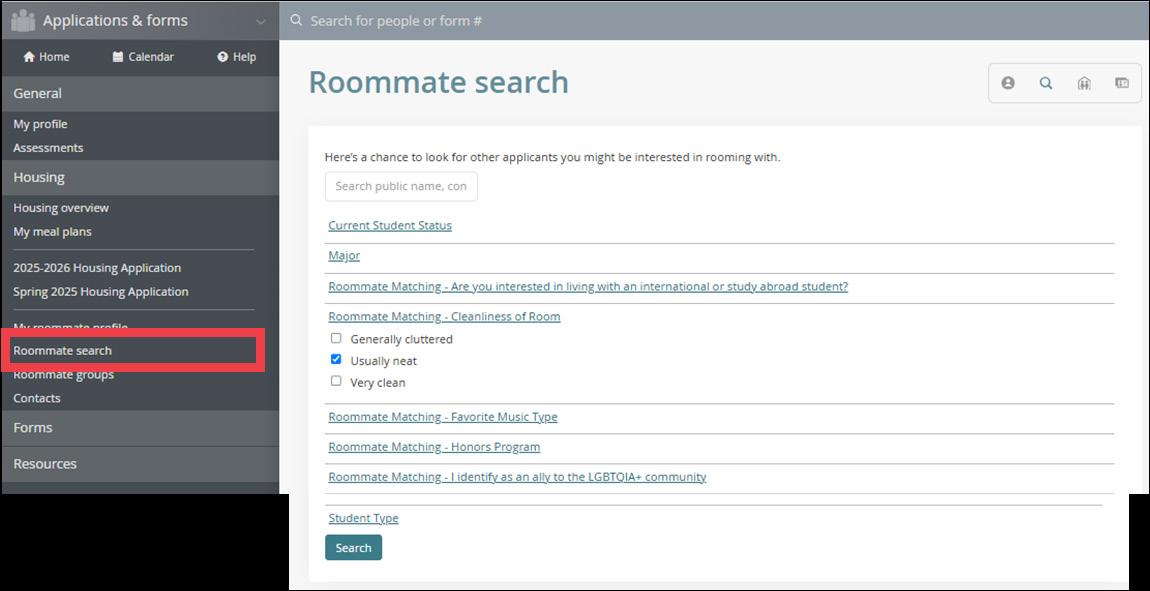The width and height of the screenshot is (1150, 591).
Task: Check the Generally cluttered checkbox
Action: pyautogui.click(x=336, y=338)
